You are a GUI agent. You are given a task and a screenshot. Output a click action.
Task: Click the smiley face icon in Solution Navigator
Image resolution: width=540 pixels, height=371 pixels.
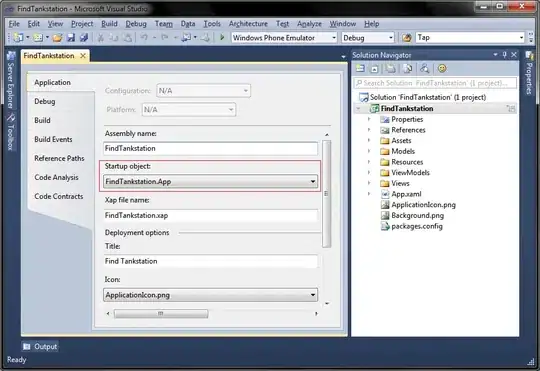pyautogui.click(x=442, y=69)
